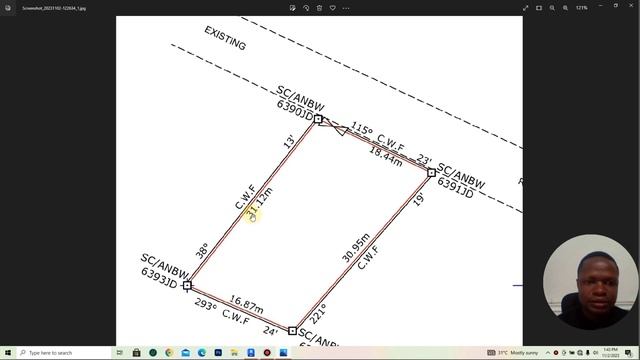Launch Microsoft Edge from the taskbar
This screenshot has width=640, height=360.
point(202,353)
